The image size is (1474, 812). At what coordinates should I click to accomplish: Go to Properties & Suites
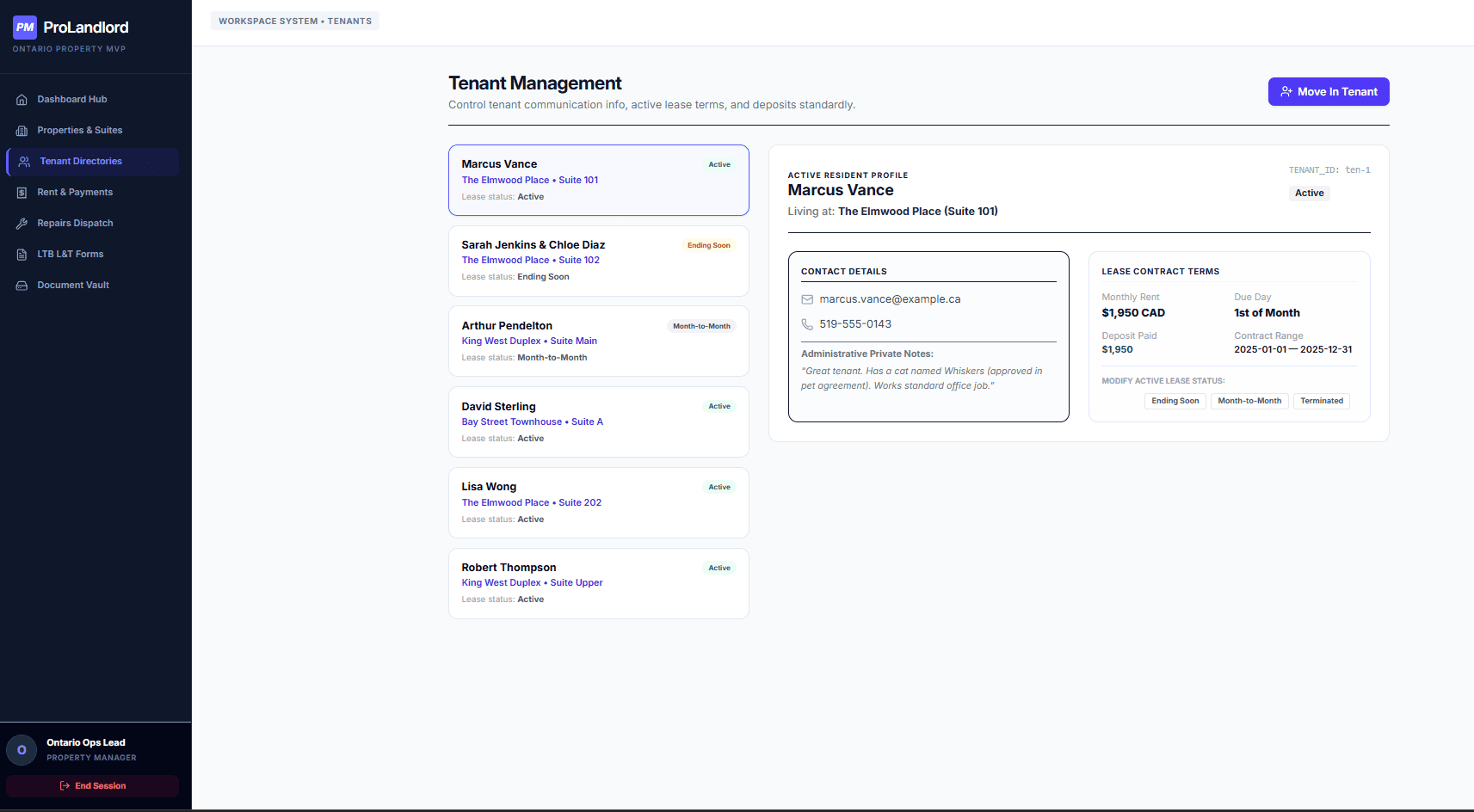(93, 131)
